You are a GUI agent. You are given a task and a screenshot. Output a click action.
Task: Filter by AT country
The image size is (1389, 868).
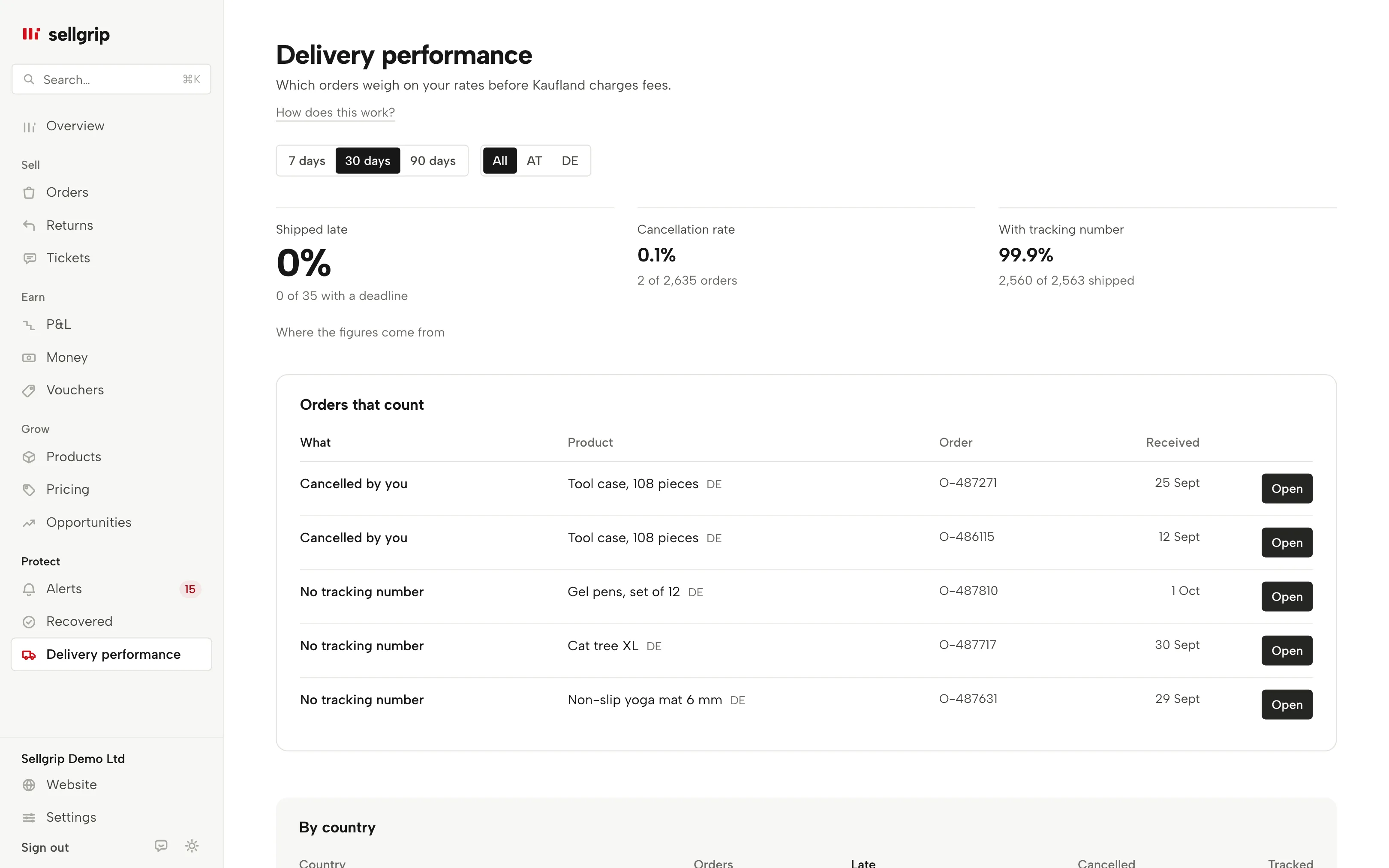tap(534, 161)
